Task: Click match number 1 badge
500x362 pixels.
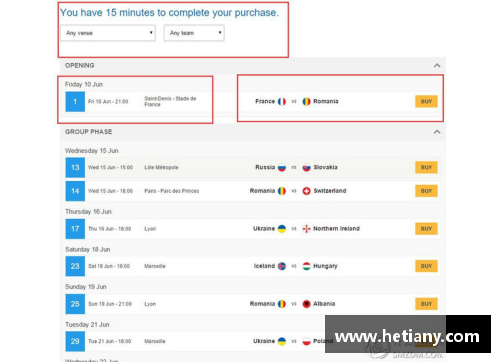Action: pyautogui.click(x=75, y=101)
